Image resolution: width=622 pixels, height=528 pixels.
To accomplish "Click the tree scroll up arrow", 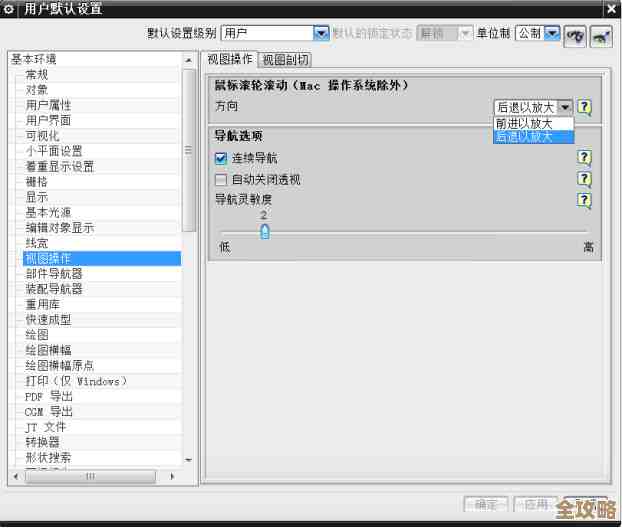I will point(188,60).
